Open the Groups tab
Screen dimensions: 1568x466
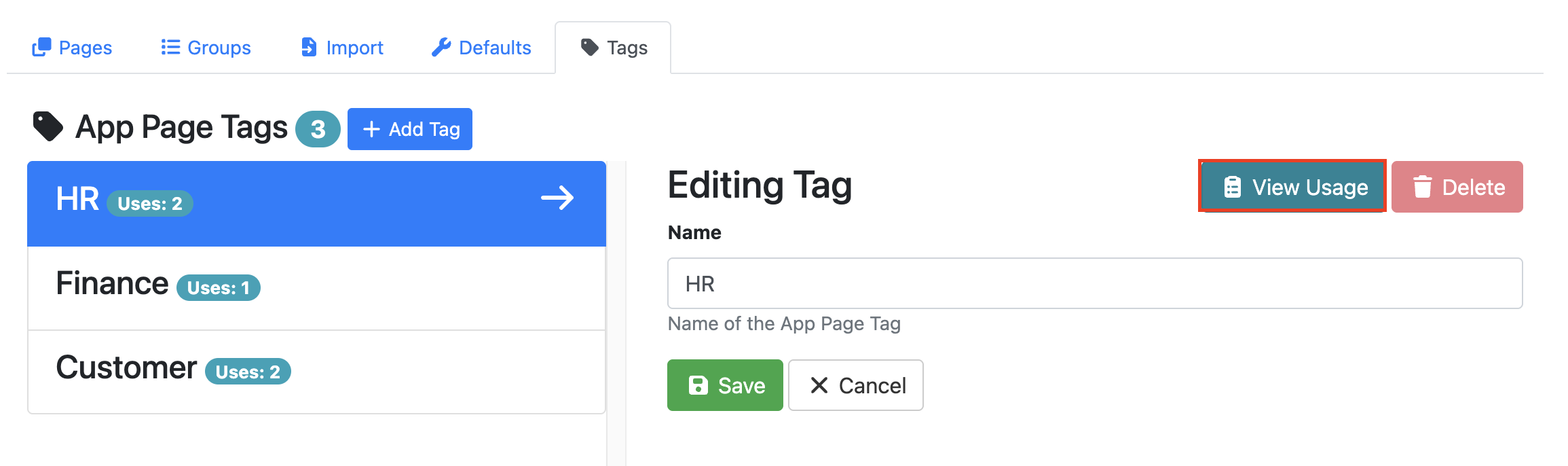pyautogui.click(x=206, y=48)
